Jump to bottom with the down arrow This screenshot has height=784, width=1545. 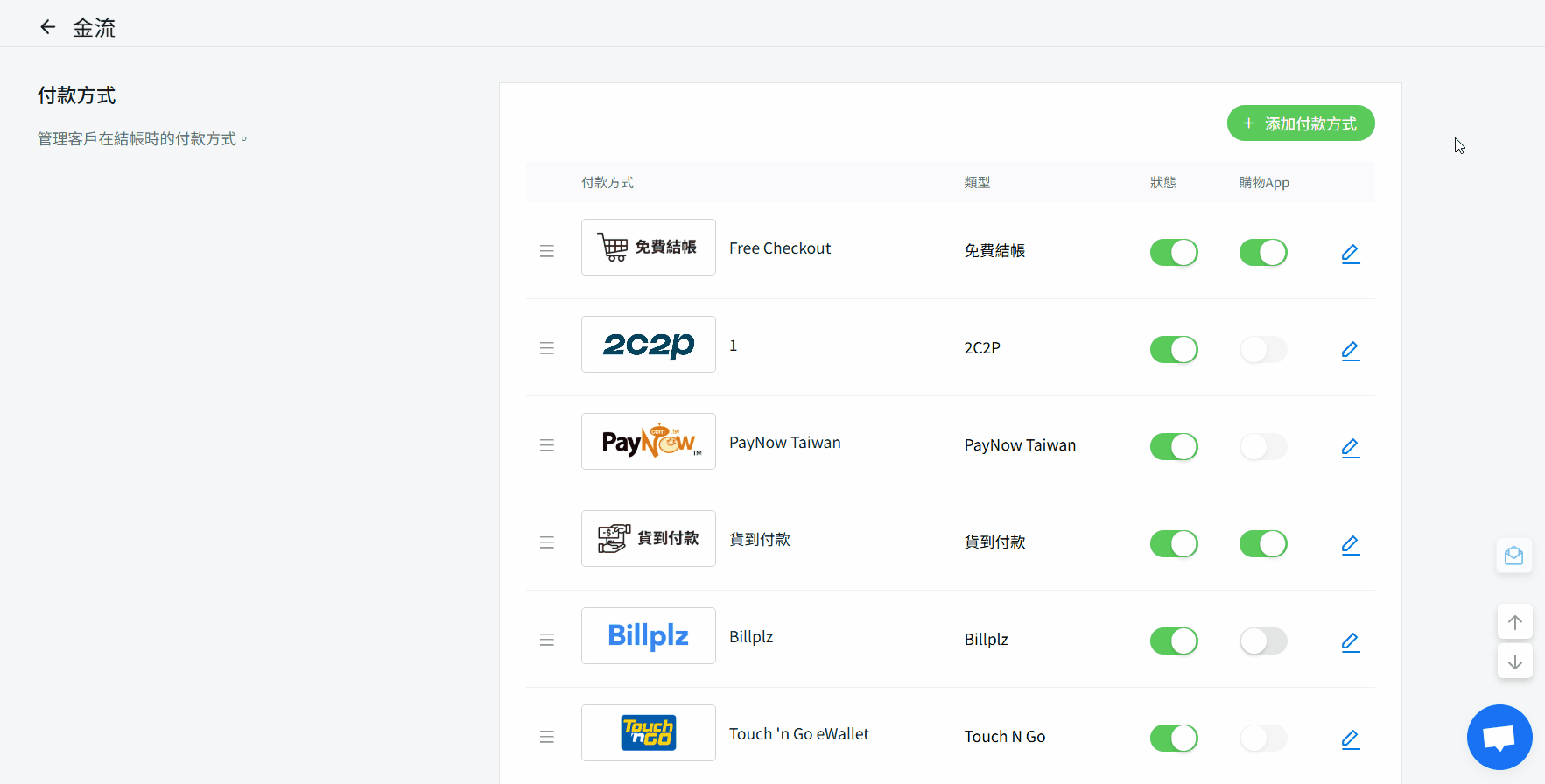point(1514,661)
